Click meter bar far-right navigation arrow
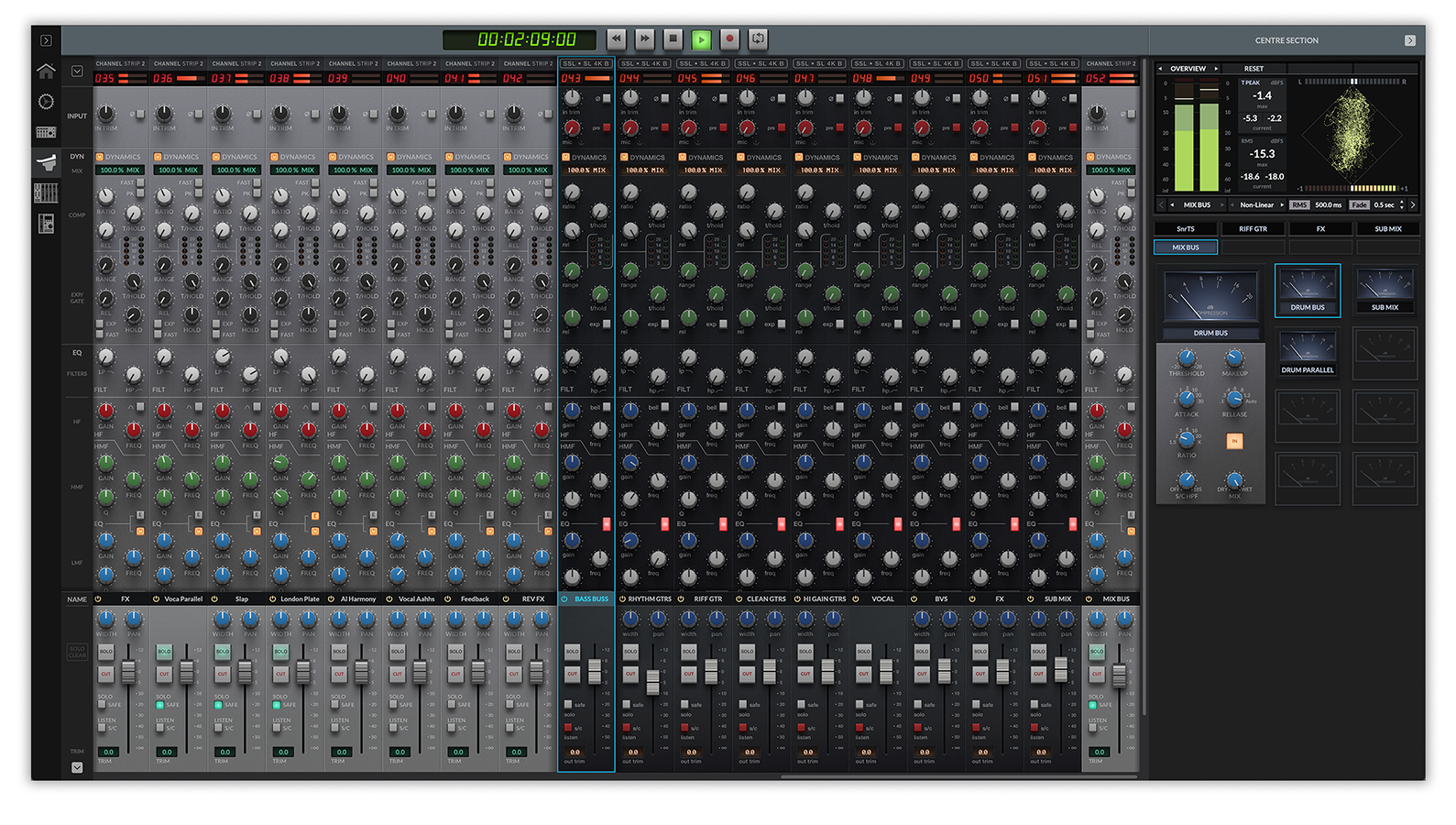The image size is (1456, 825). click(x=1413, y=204)
